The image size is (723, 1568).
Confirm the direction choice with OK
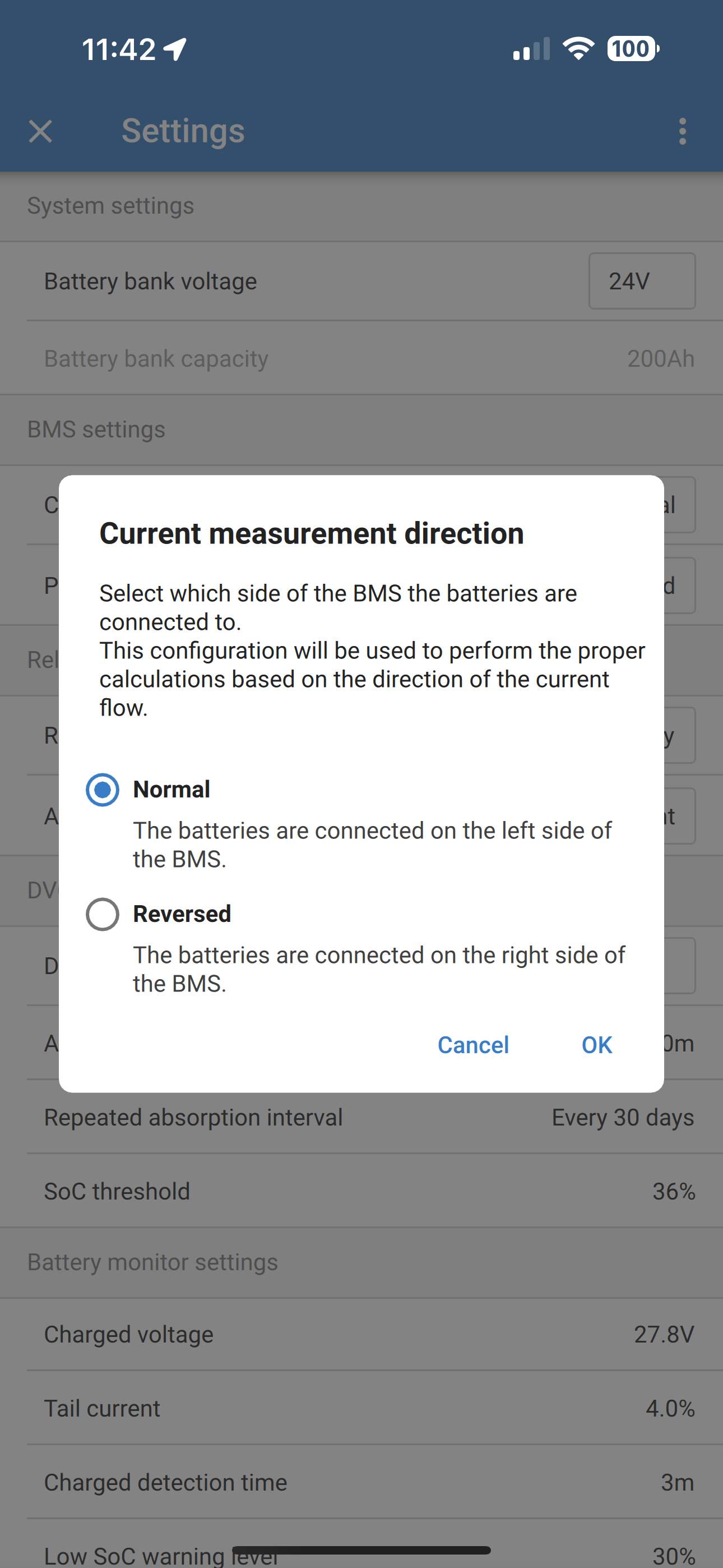pyautogui.click(x=596, y=1045)
